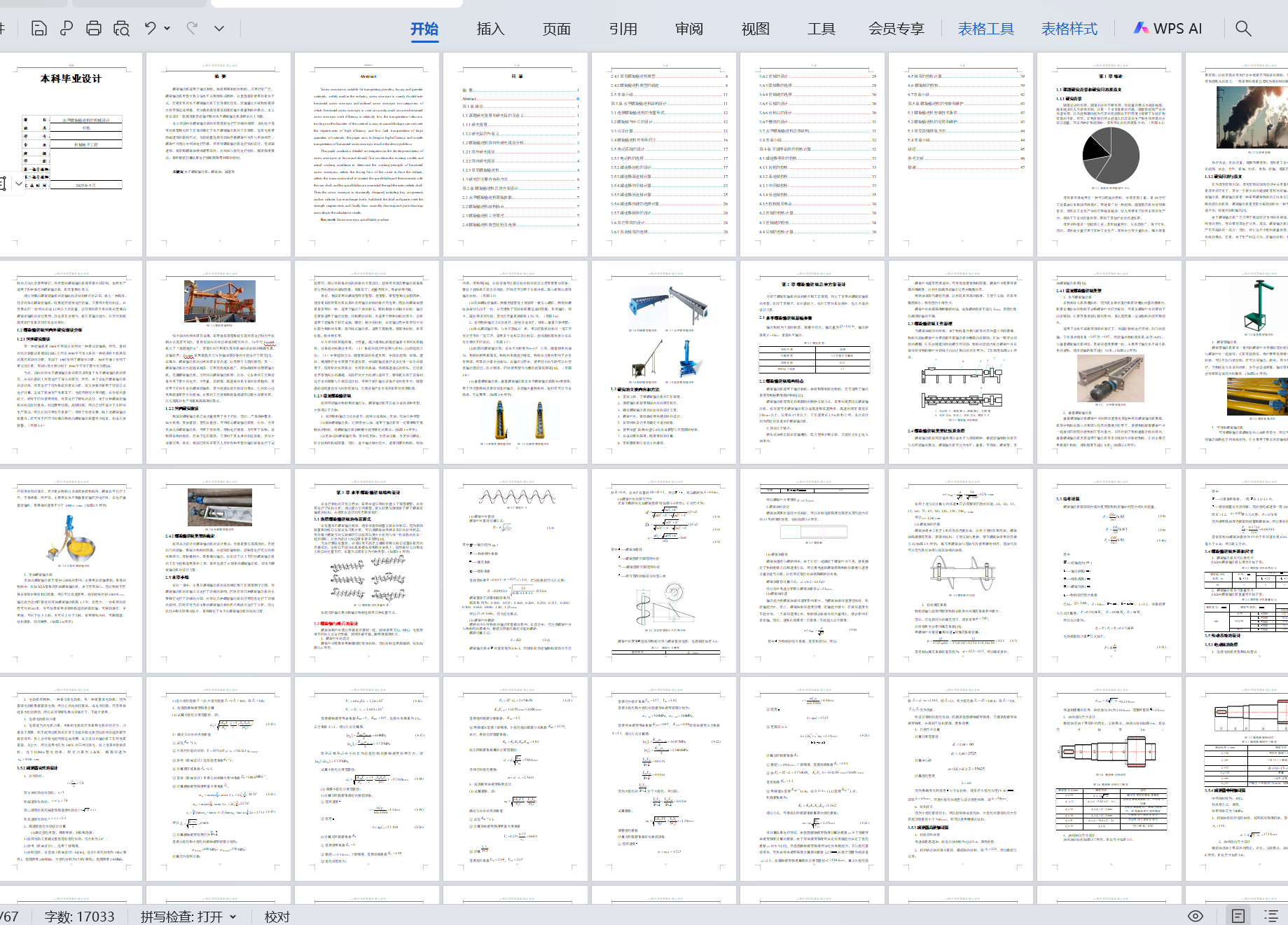Click the Undo arrow icon
1288x925 pixels.
point(150,28)
